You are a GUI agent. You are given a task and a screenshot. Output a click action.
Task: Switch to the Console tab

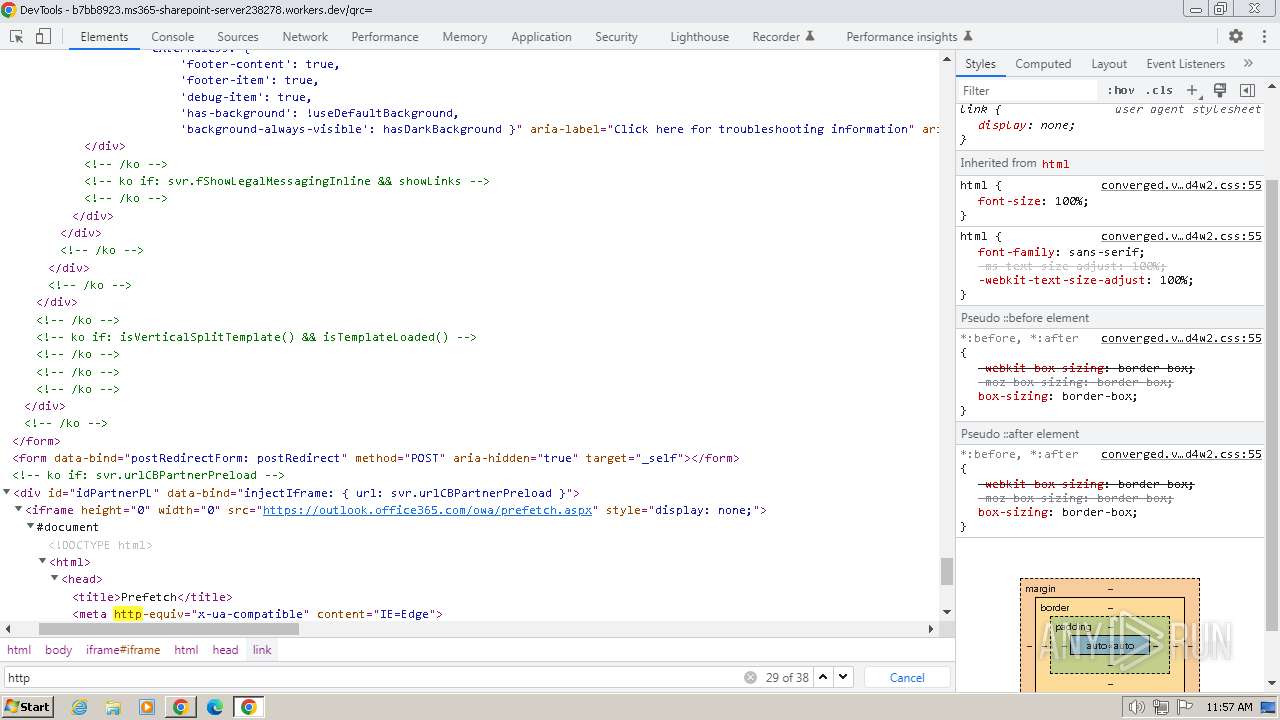click(172, 36)
